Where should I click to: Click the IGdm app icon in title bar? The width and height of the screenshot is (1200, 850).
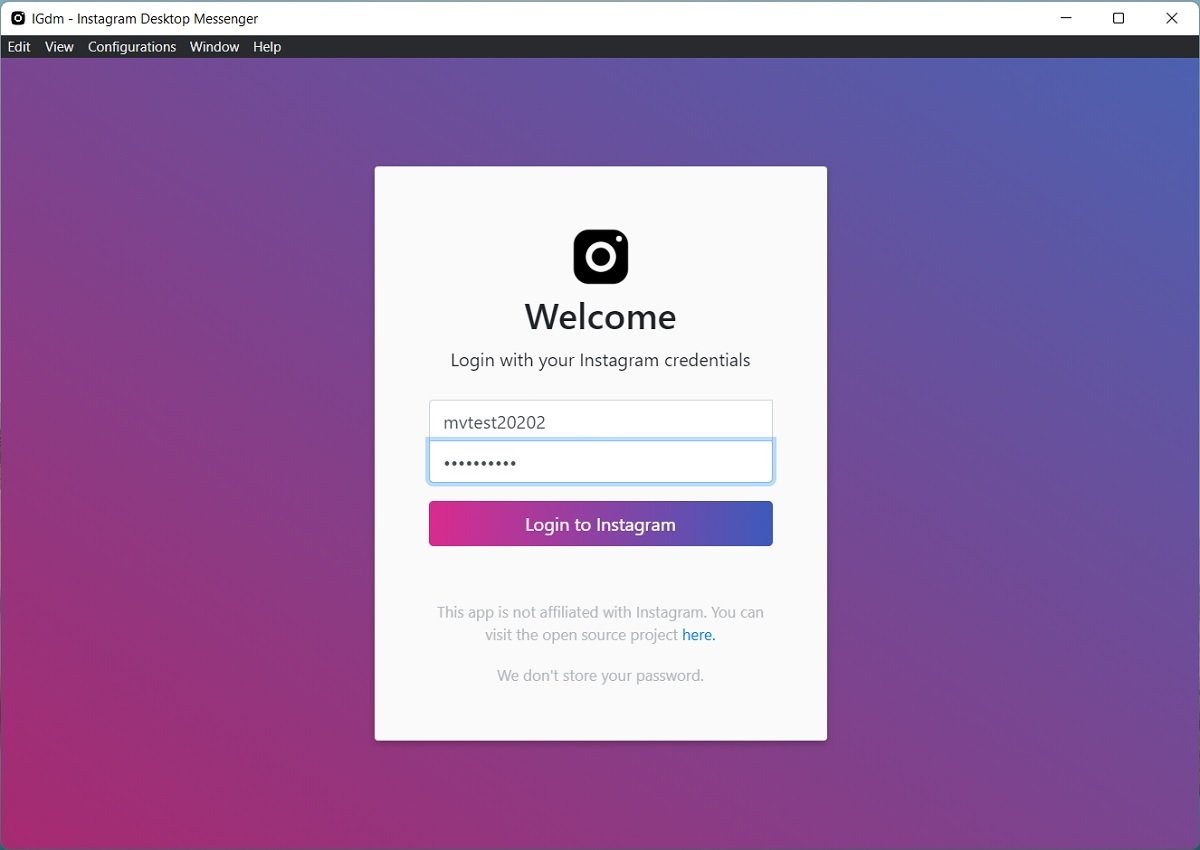point(18,18)
